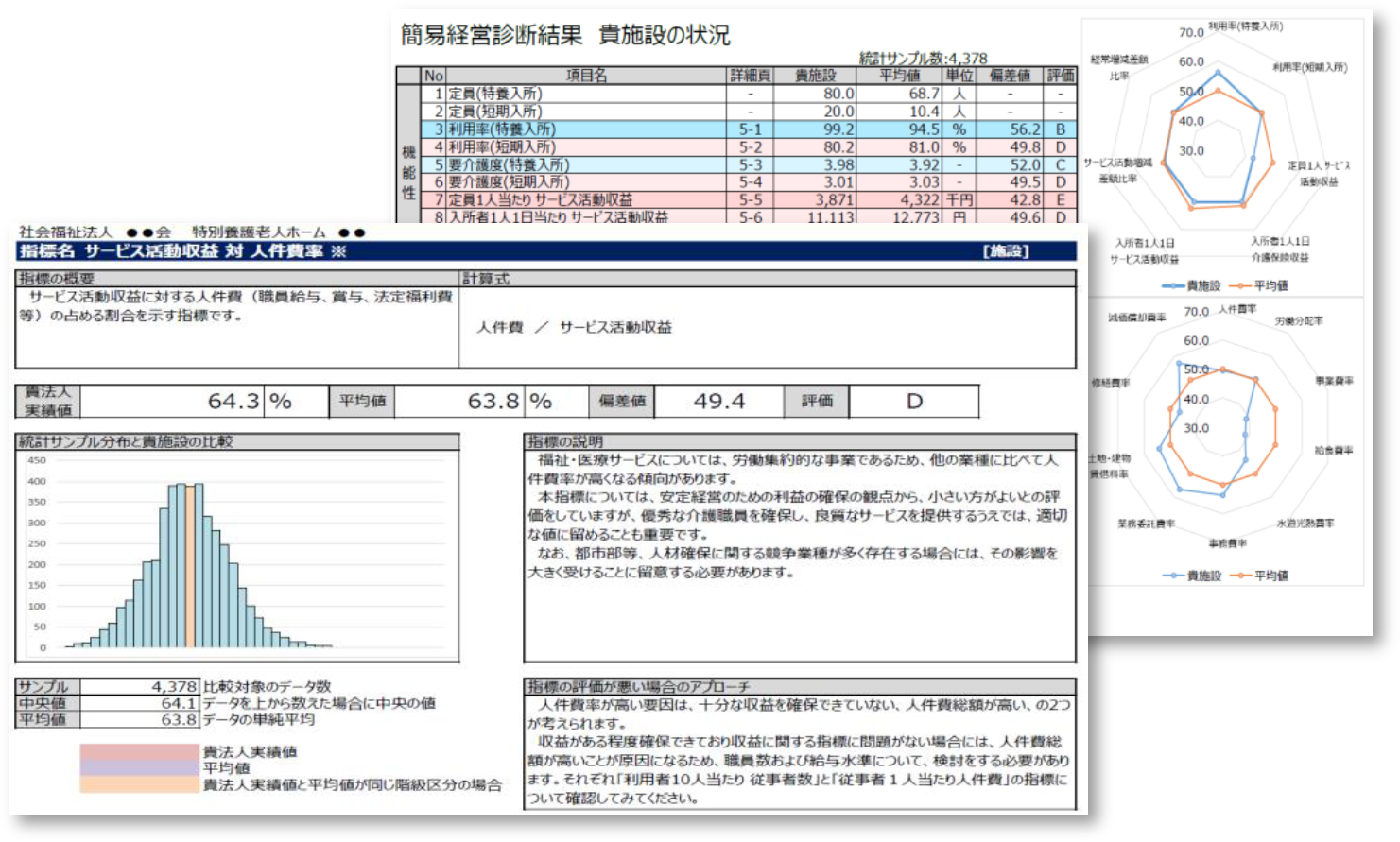Click 貴施設 legend marker in lower radar chart
1400x842 pixels.
pyautogui.click(x=1173, y=576)
